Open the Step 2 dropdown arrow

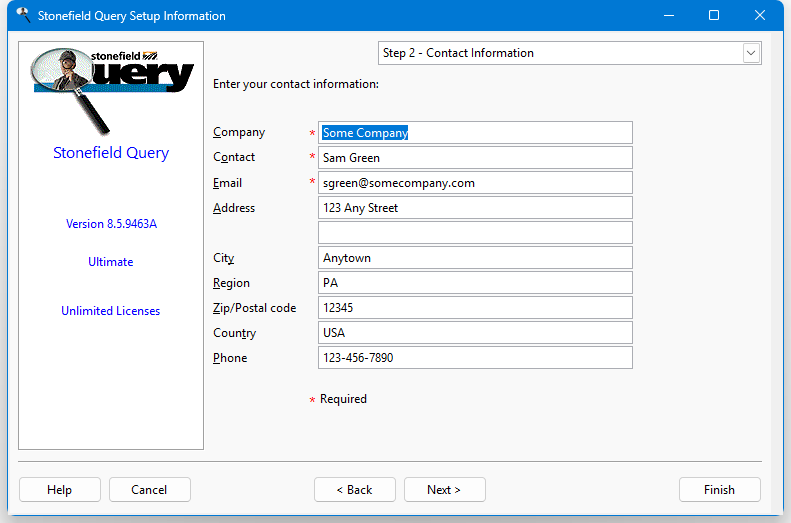(751, 53)
